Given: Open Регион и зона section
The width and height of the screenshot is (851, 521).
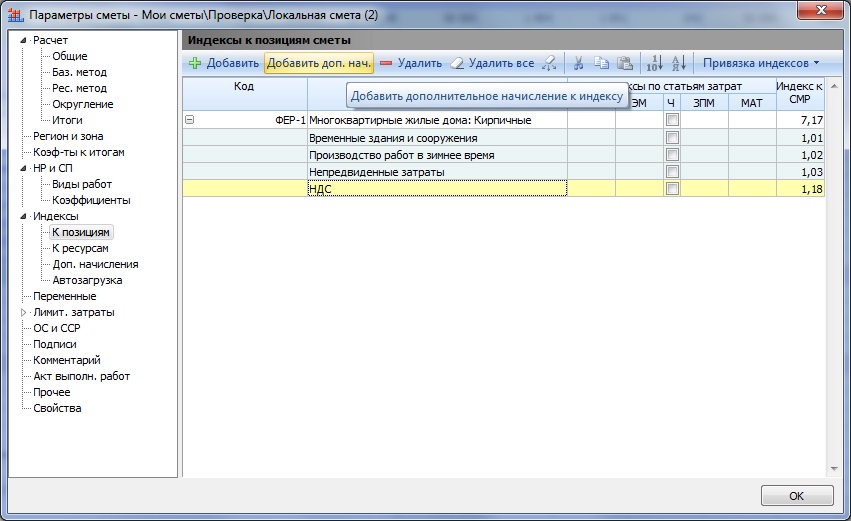Looking at the screenshot, I should pos(68,136).
